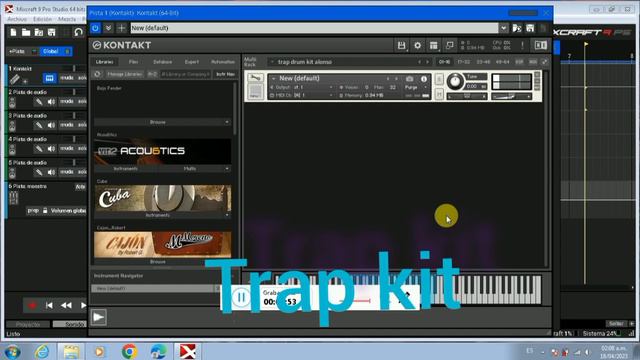
Task: Click Kontakt save floppy disk icon
Action: click(x=402, y=45)
